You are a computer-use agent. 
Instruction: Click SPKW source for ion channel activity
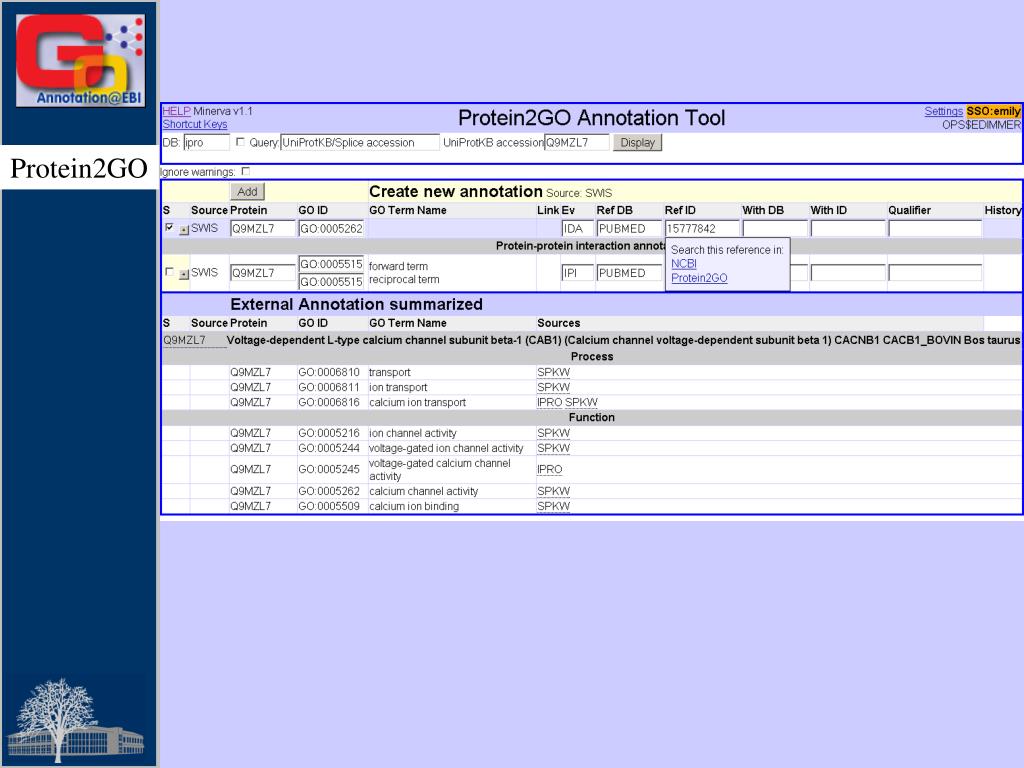click(x=554, y=433)
